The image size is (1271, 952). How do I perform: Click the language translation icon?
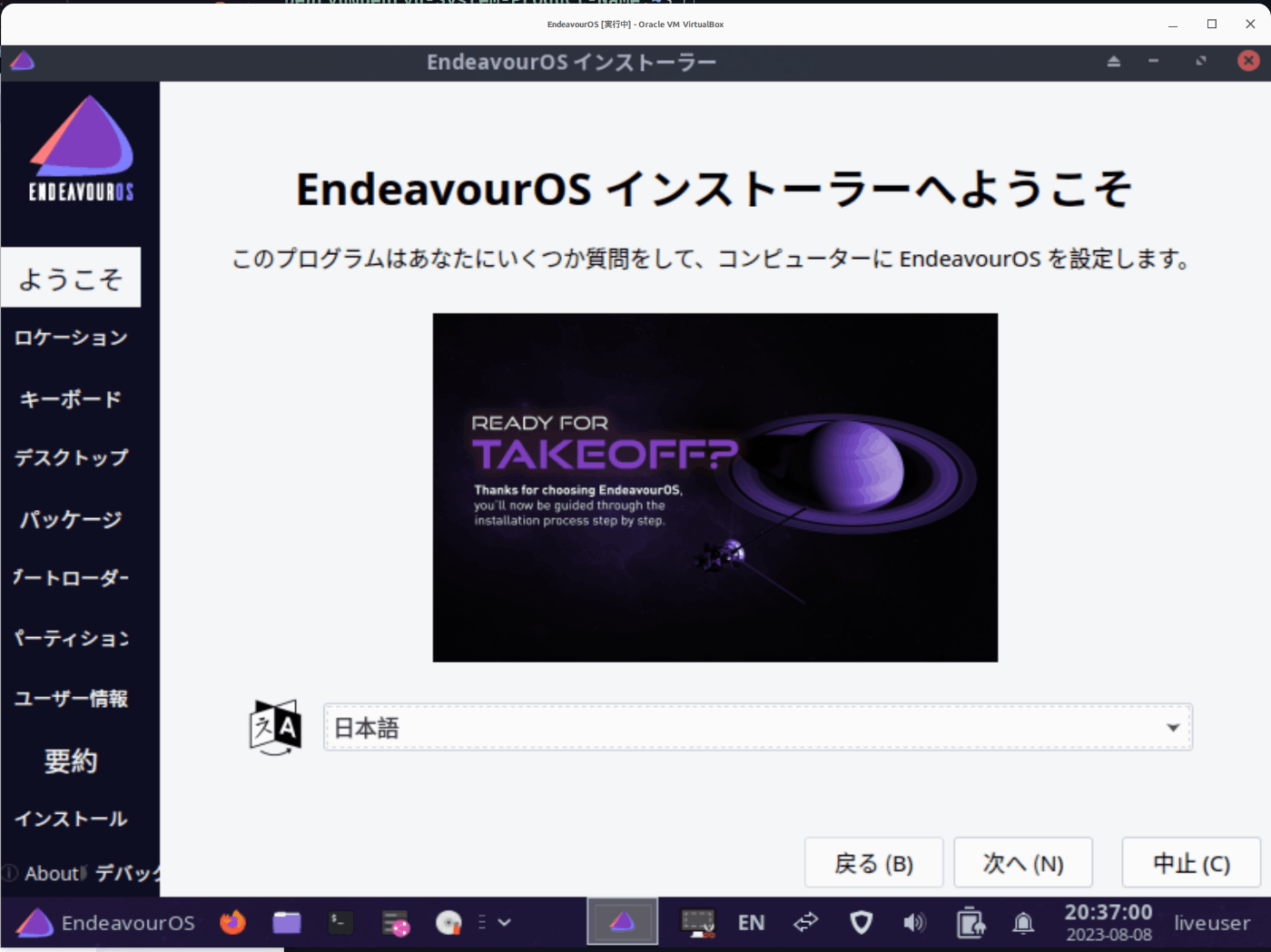click(275, 728)
